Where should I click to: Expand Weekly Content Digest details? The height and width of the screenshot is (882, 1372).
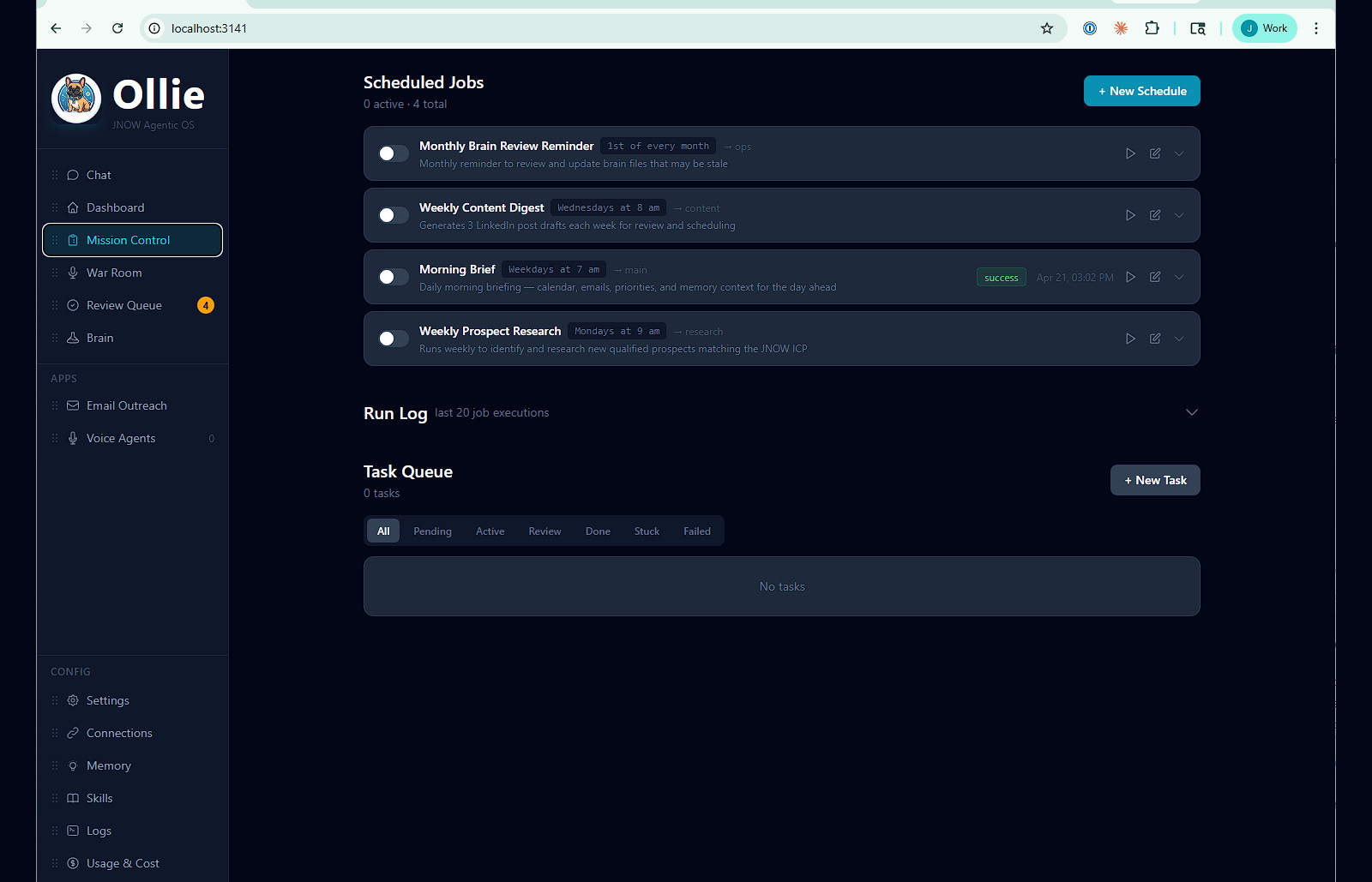coord(1179,215)
